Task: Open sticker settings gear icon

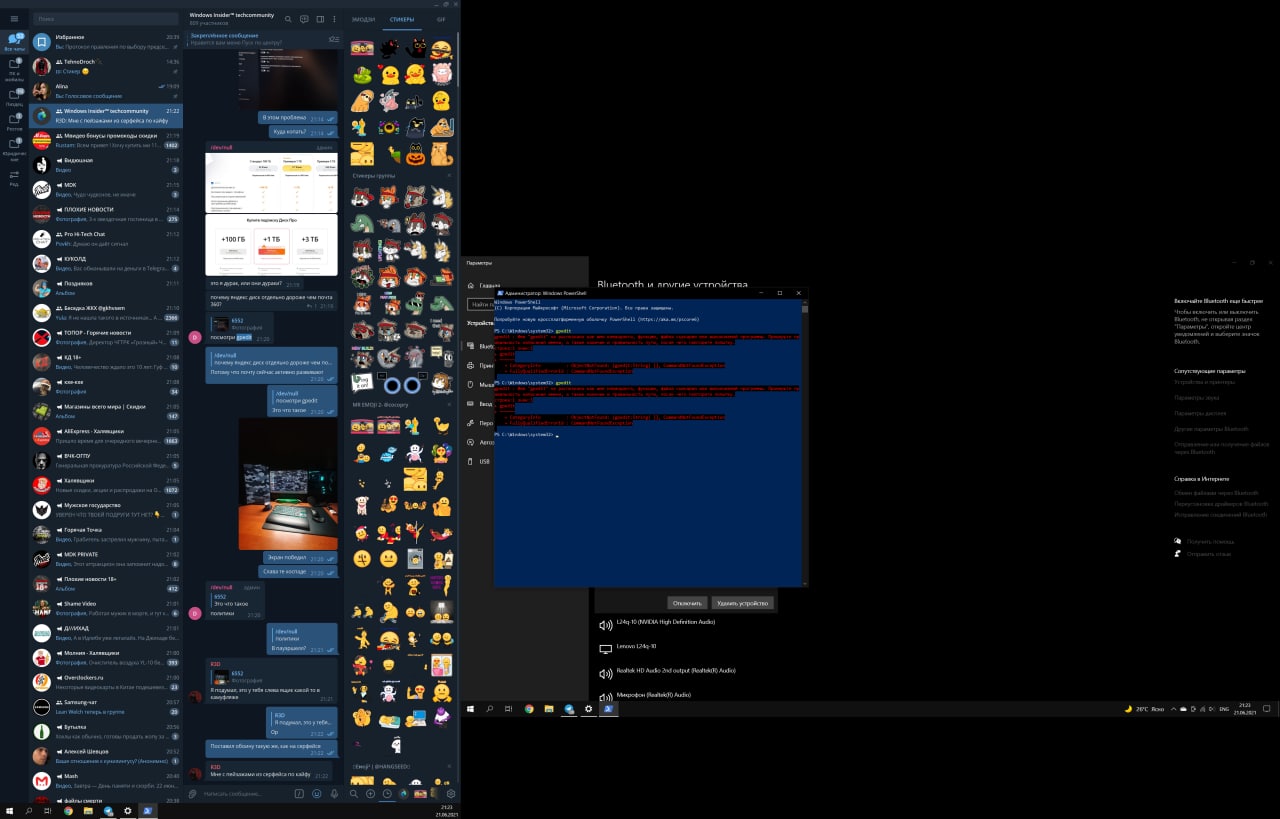Action: [451, 793]
